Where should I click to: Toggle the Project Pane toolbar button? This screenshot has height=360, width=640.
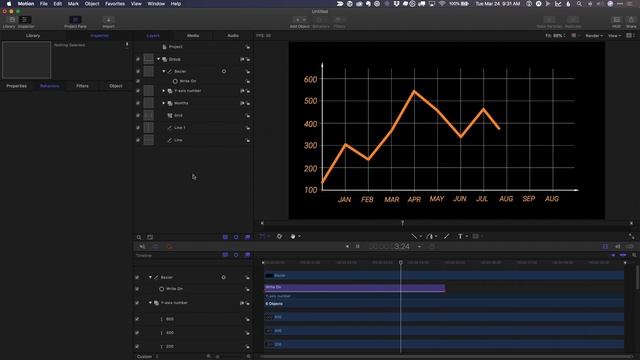click(x=75, y=20)
